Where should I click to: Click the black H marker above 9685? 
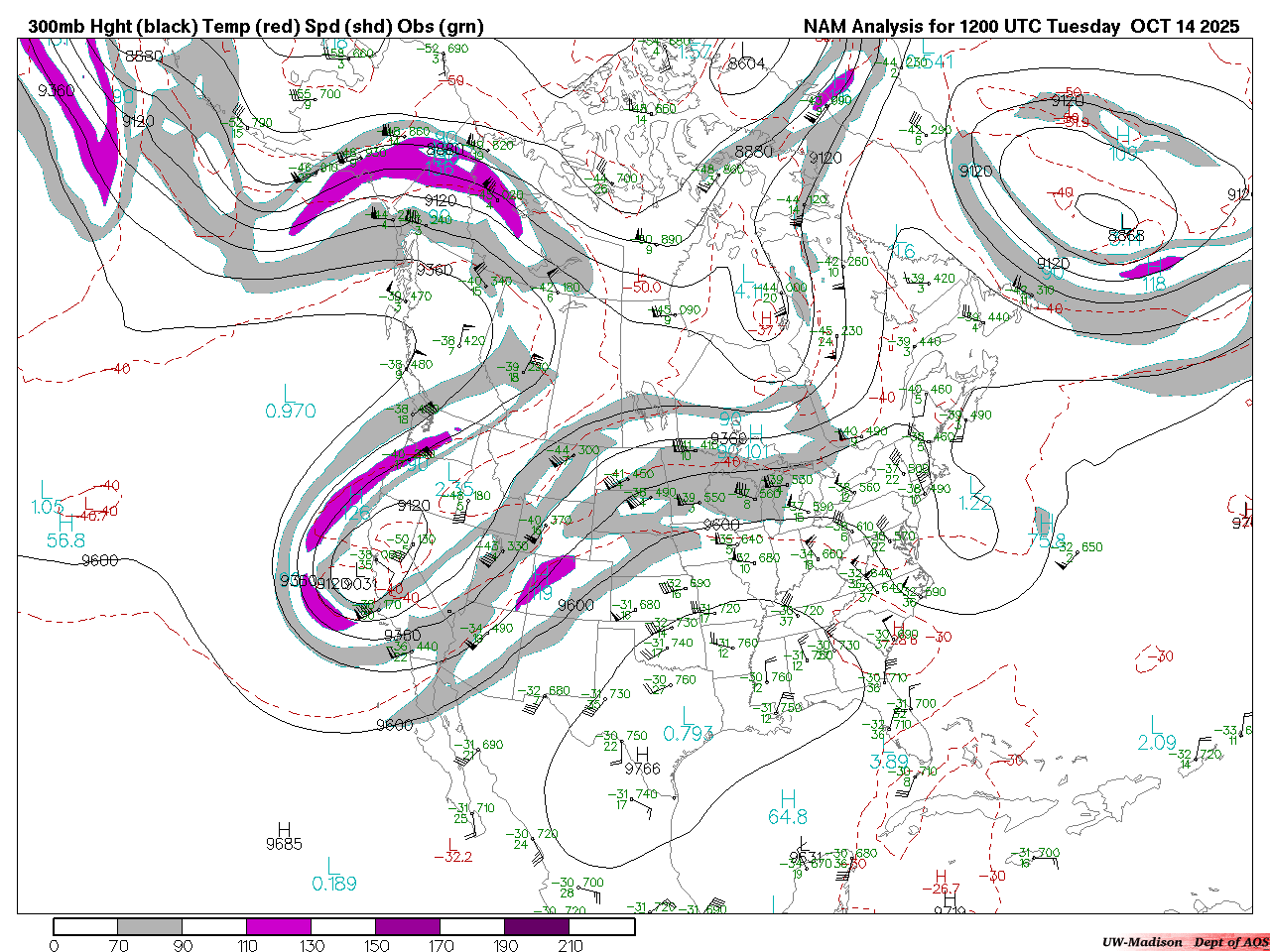[x=284, y=828]
